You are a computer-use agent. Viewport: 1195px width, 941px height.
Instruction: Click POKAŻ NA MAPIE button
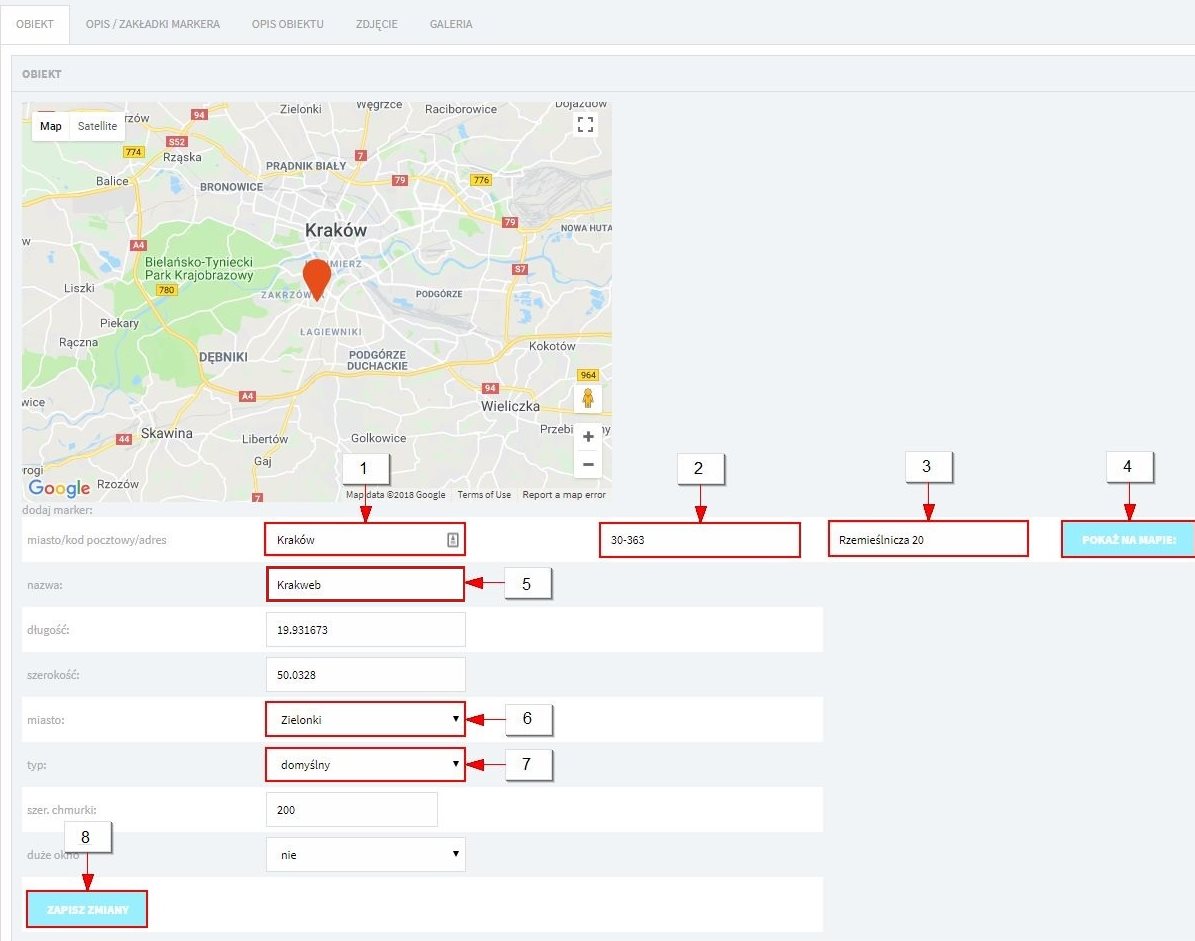tap(1129, 539)
